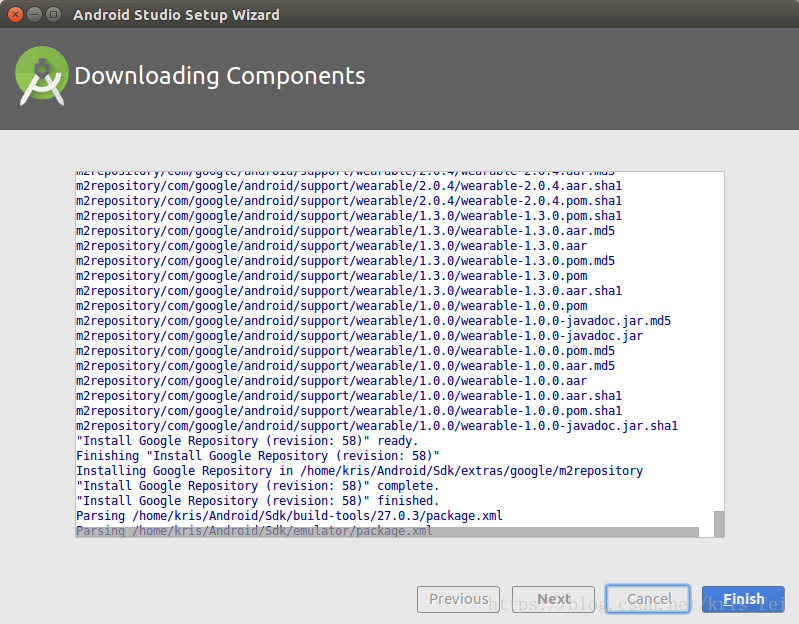
Task: Click the Next button
Action: coord(553,599)
